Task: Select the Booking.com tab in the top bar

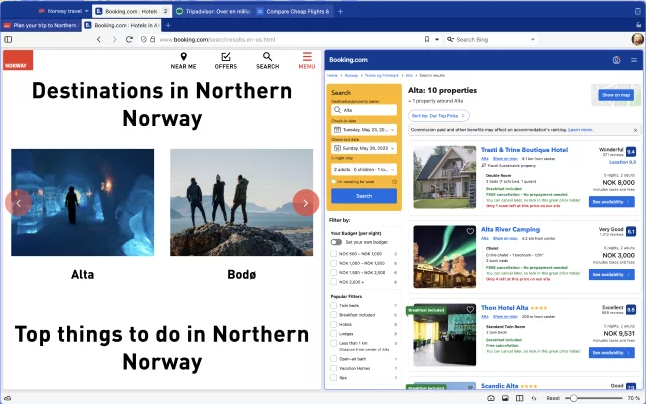Action: pyautogui.click(x=132, y=12)
